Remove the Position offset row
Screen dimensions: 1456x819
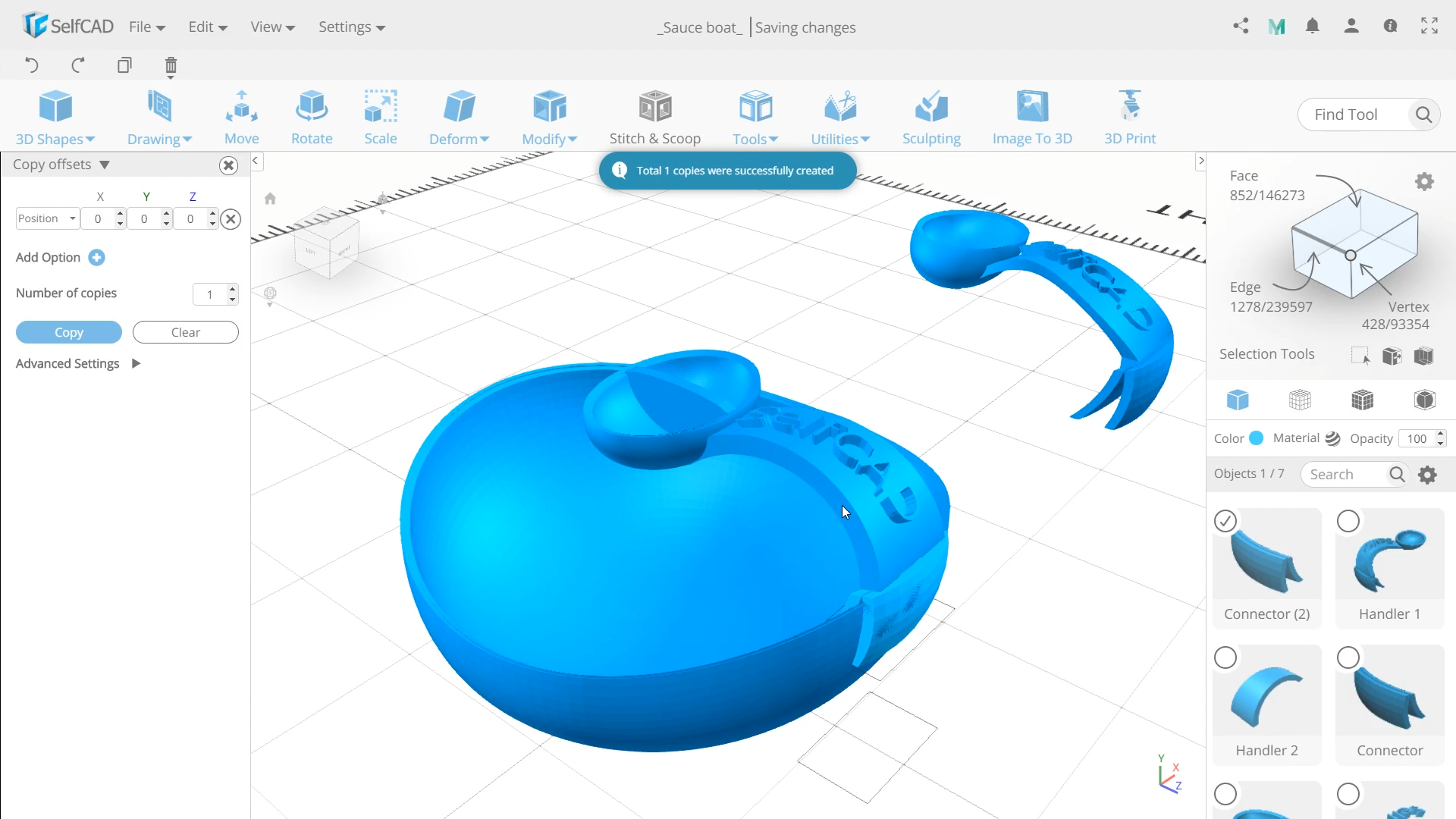tap(231, 219)
